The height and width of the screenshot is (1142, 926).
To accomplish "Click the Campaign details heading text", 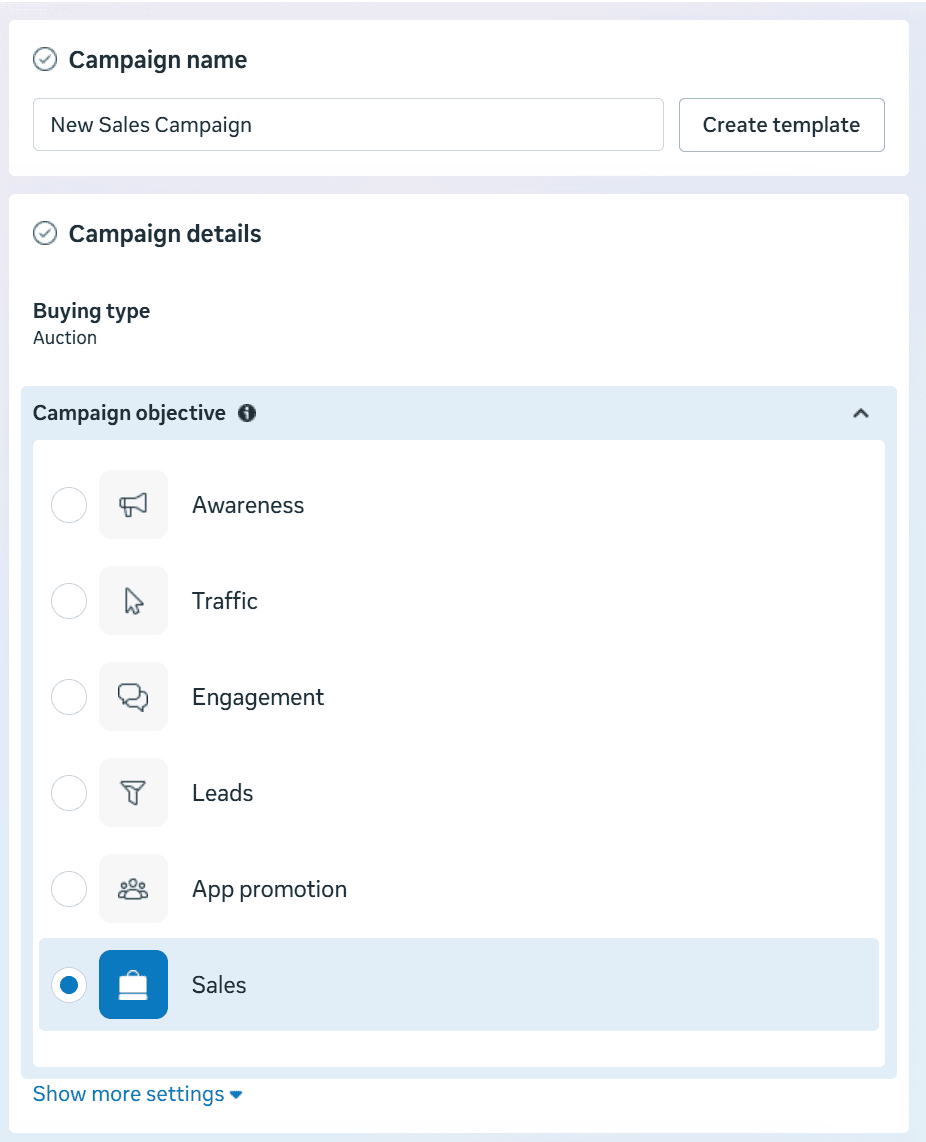I will (165, 234).
